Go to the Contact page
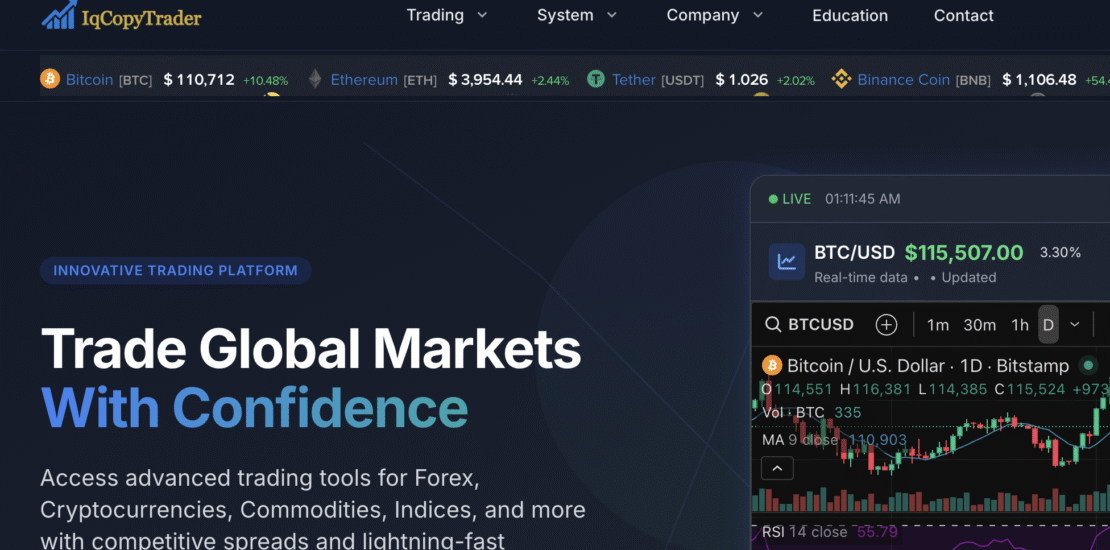1110x550 pixels. coord(963,16)
